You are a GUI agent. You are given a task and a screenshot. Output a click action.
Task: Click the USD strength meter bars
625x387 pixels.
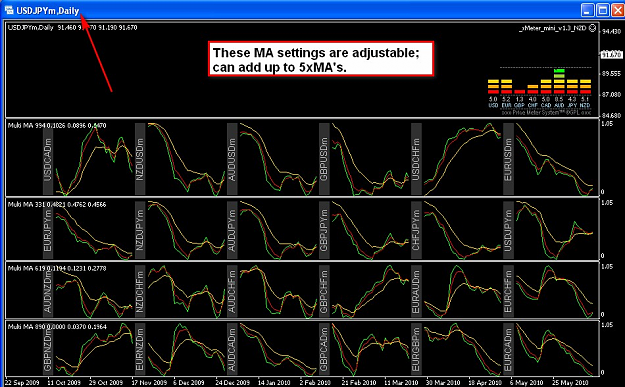point(493,86)
